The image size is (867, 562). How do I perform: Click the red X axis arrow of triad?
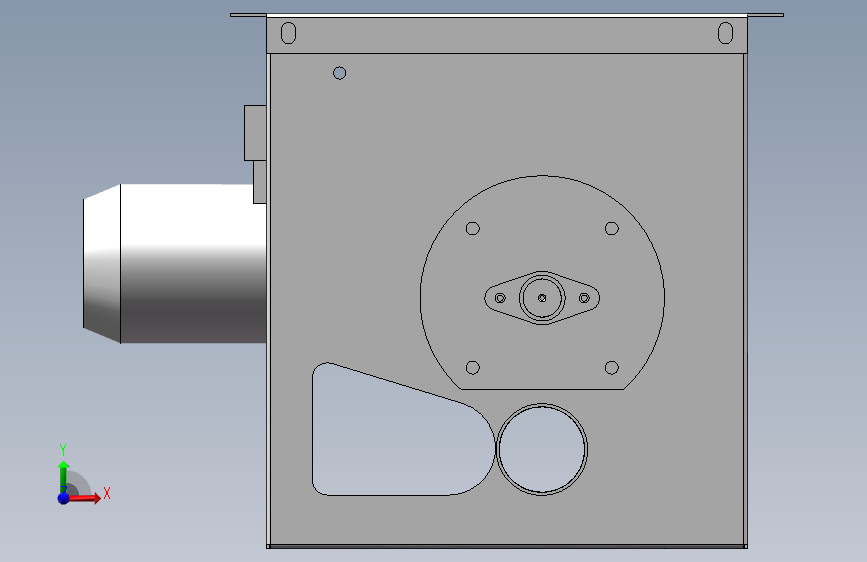(84, 498)
